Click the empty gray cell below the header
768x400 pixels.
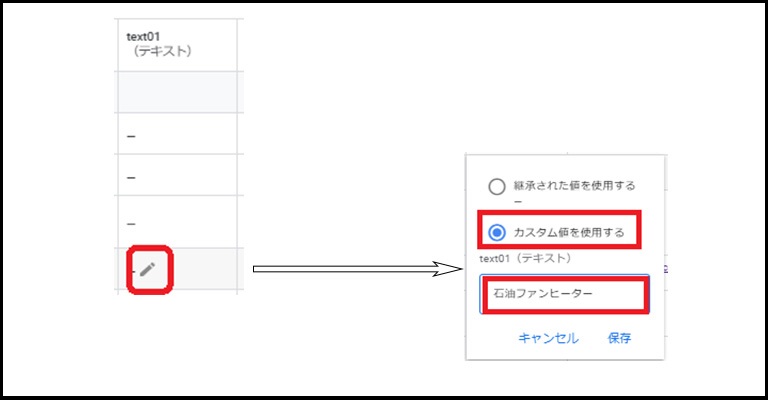tap(176, 91)
